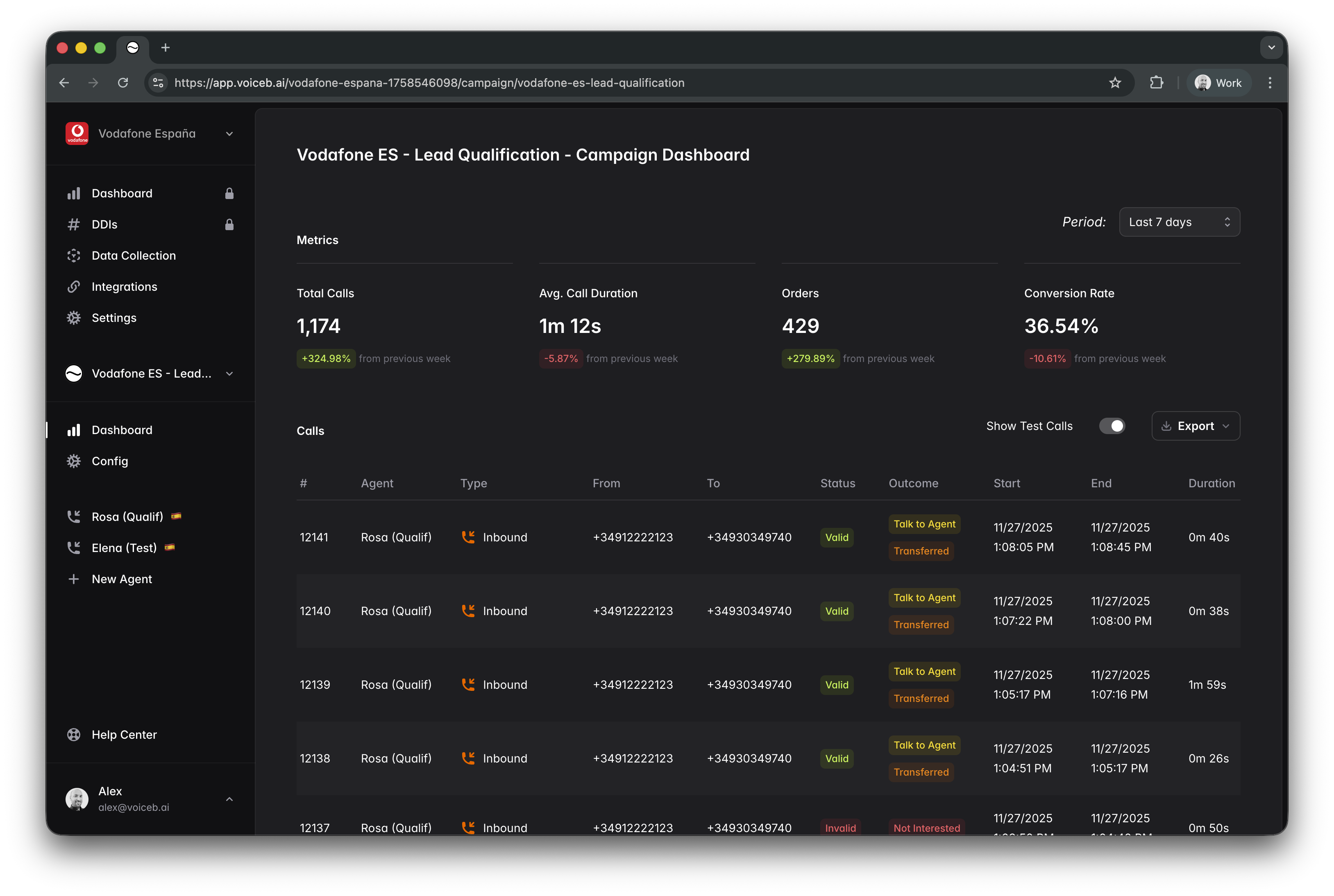Click the Data Collection sidebar icon
This screenshot has width=1334, height=896.
tap(74, 256)
